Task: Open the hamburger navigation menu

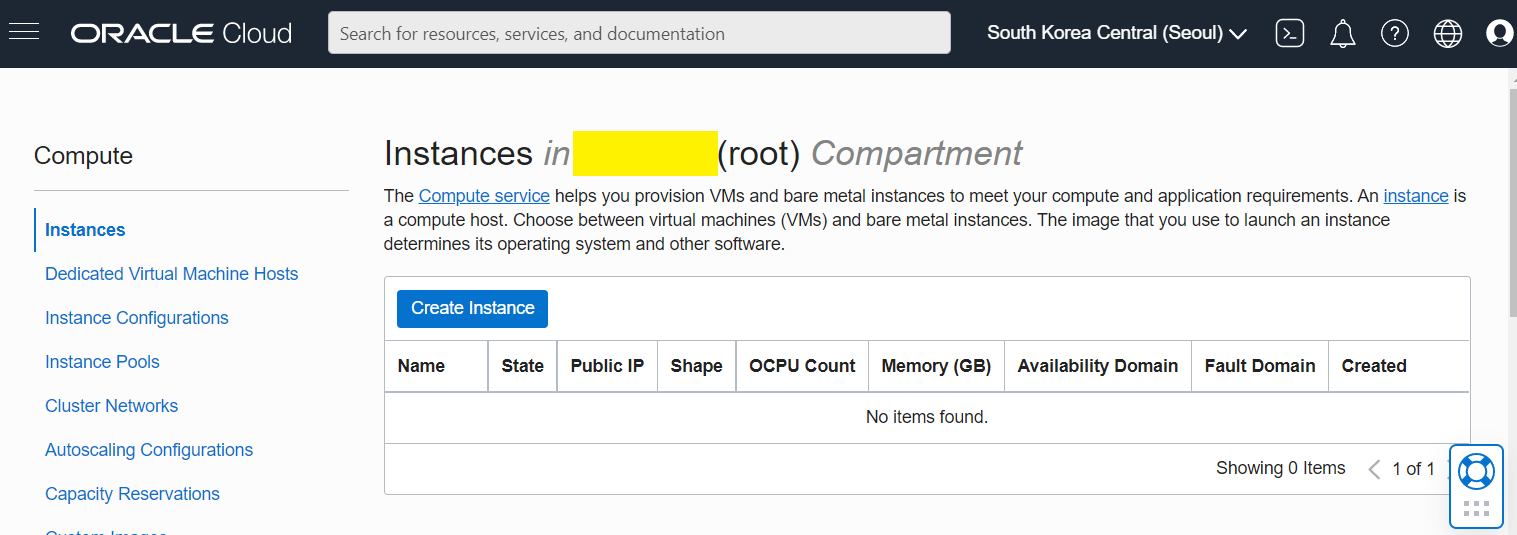Action: [x=24, y=32]
